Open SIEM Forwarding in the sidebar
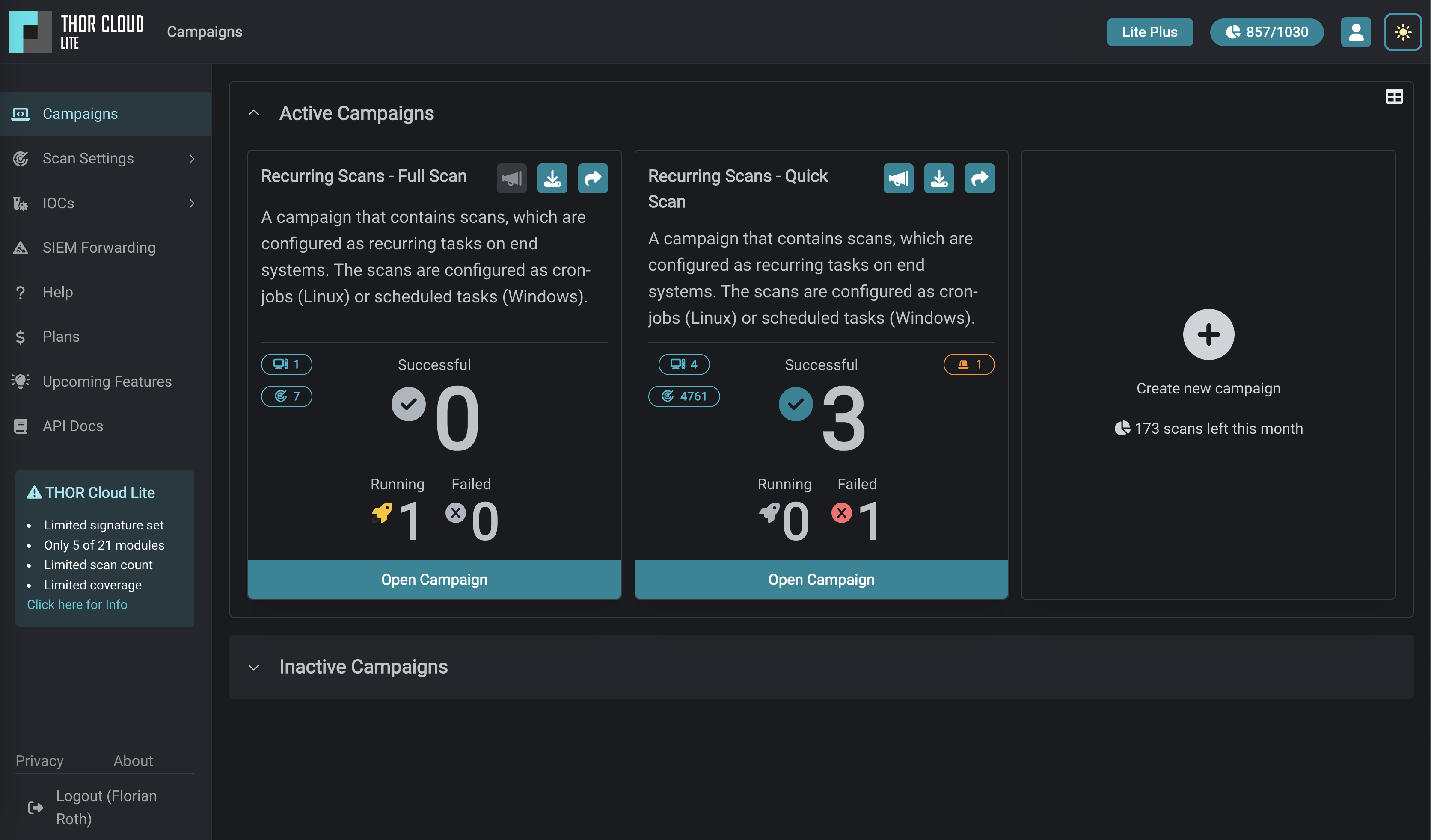1431x840 pixels. coord(99,248)
